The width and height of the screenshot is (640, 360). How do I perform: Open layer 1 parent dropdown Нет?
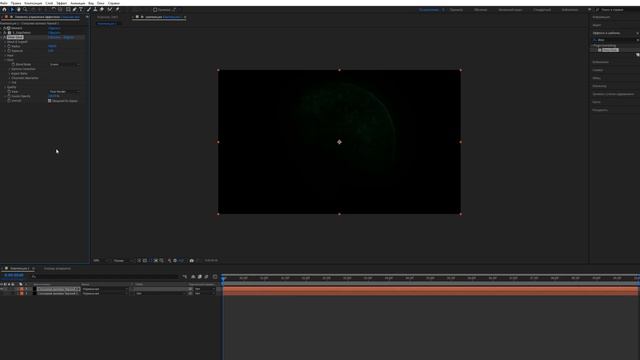204,289
